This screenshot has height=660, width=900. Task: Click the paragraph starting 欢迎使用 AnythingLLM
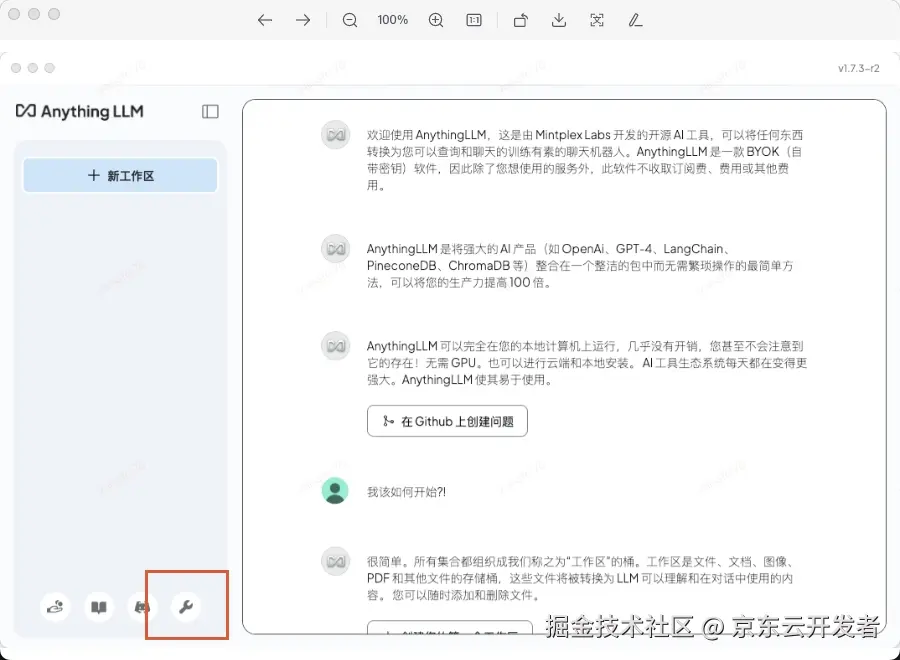click(585, 160)
